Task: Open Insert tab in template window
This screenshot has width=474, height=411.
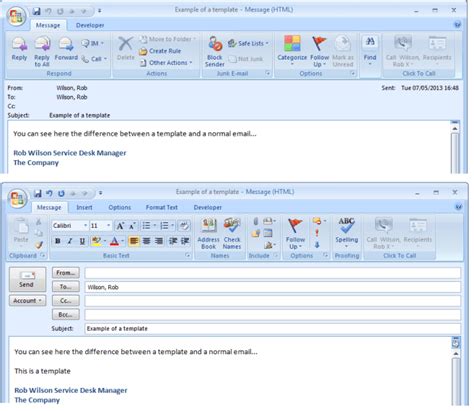Action: 84,207
